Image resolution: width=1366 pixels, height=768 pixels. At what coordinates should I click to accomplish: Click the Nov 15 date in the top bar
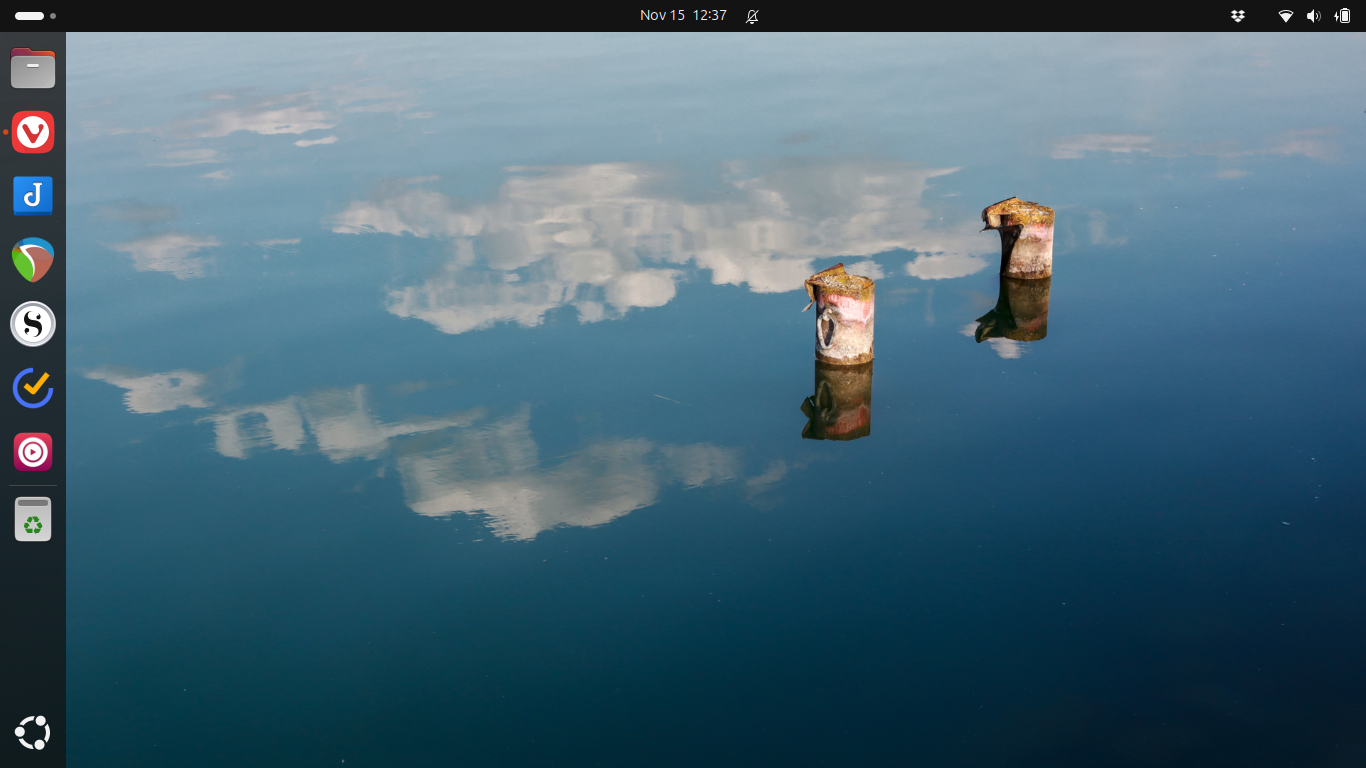(x=662, y=16)
